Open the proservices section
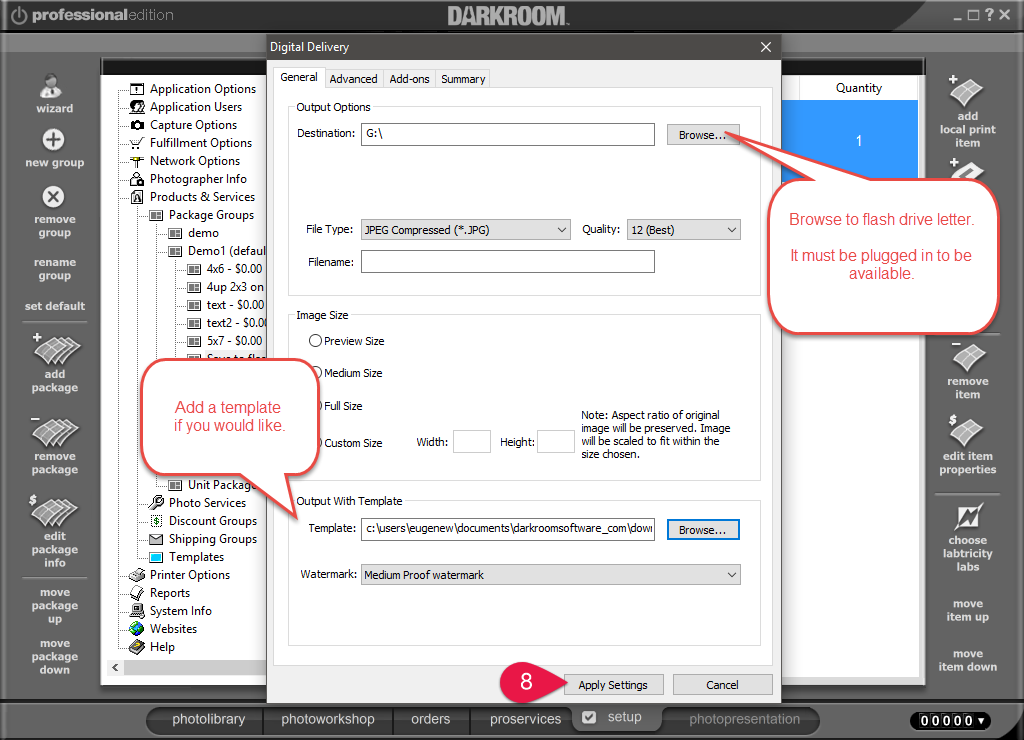This screenshot has width=1024, height=740. point(525,719)
